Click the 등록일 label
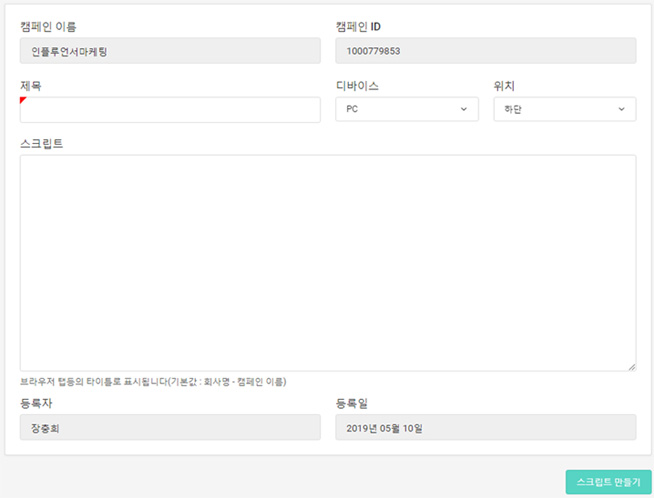This screenshot has width=654, height=498. click(x=352, y=403)
